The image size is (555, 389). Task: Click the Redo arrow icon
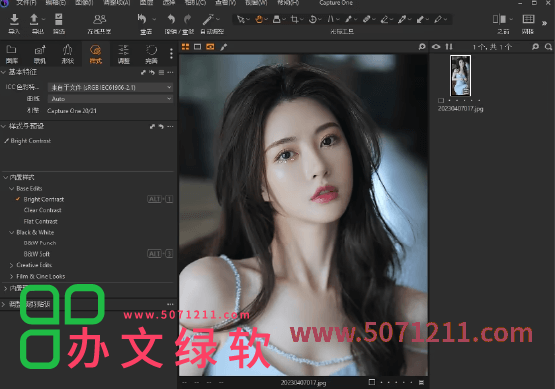point(188,19)
